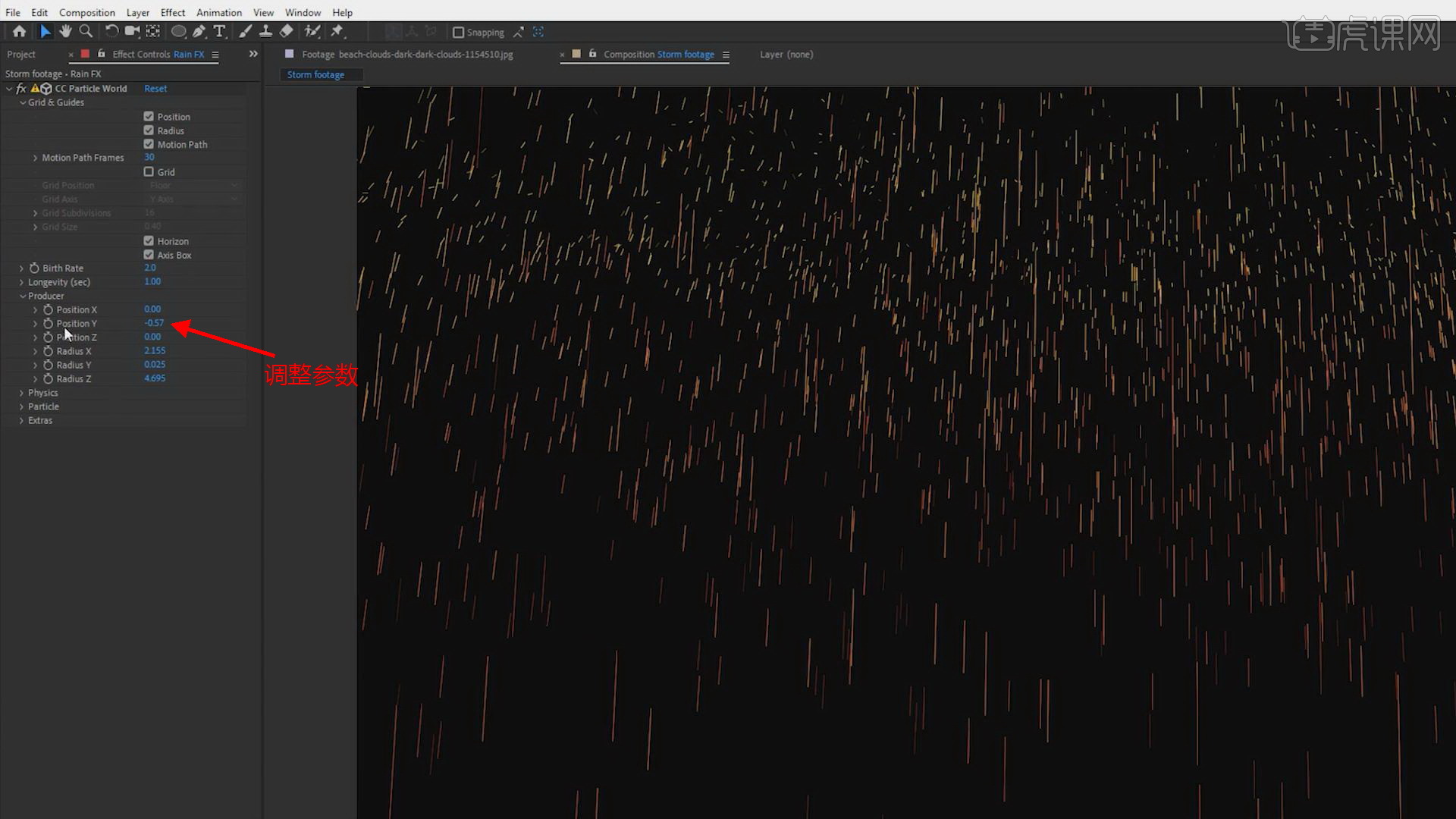Click the snap collapsed compositions icon

(x=538, y=32)
